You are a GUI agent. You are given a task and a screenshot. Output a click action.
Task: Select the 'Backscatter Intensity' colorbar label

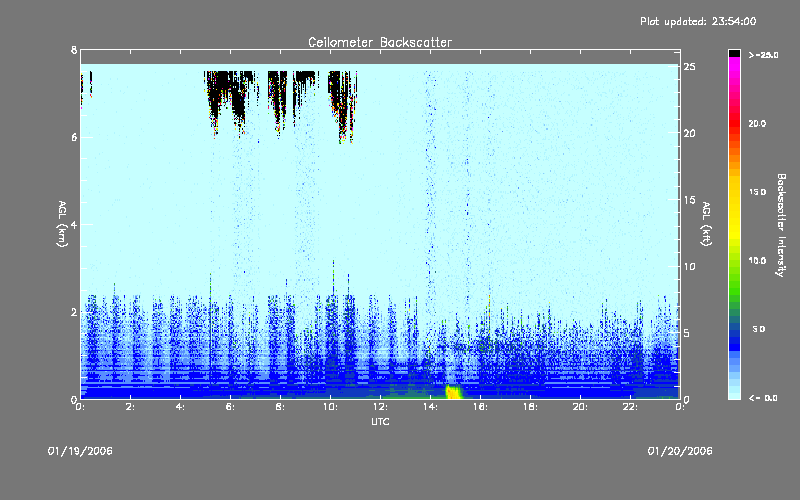781,225
